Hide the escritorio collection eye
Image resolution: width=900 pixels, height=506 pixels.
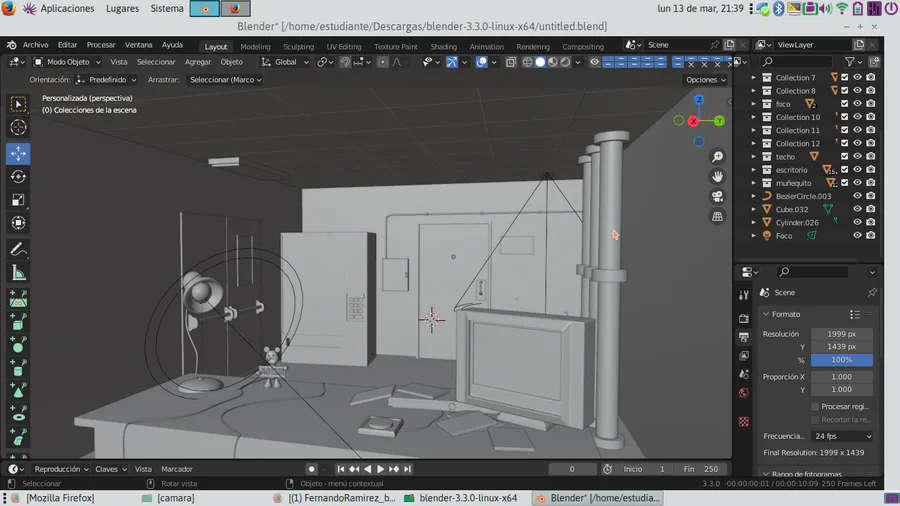click(x=858, y=170)
